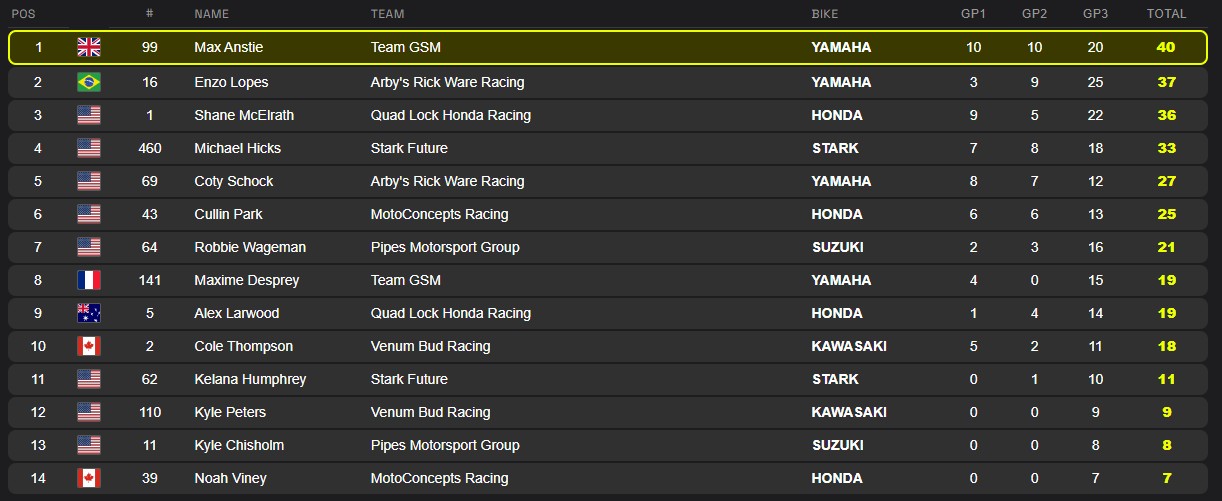This screenshot has height=501, width=1222.
Task: Click the GP3 column header
Action: pos(1096,14)
